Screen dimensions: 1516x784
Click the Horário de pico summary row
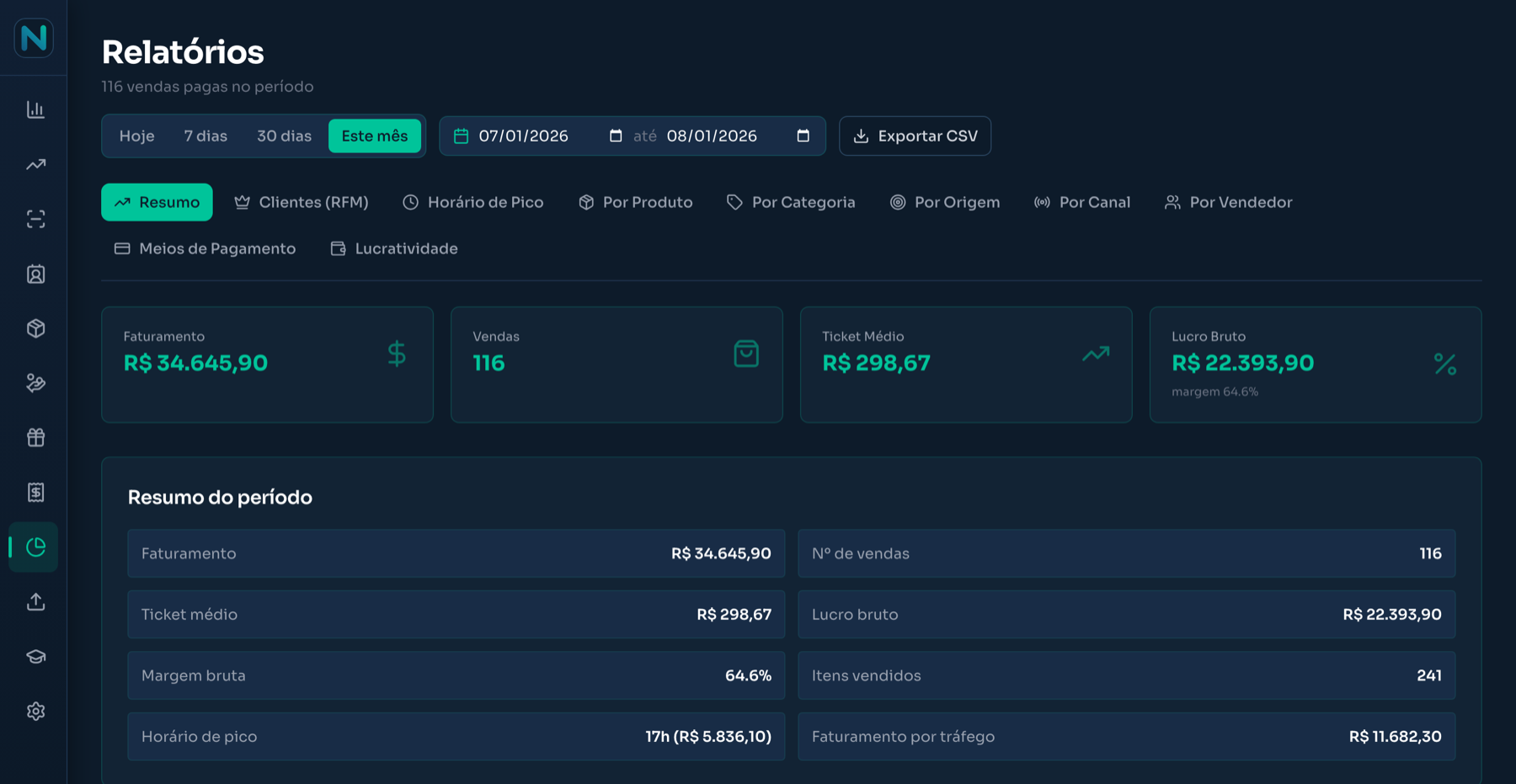tap(456, 737)
